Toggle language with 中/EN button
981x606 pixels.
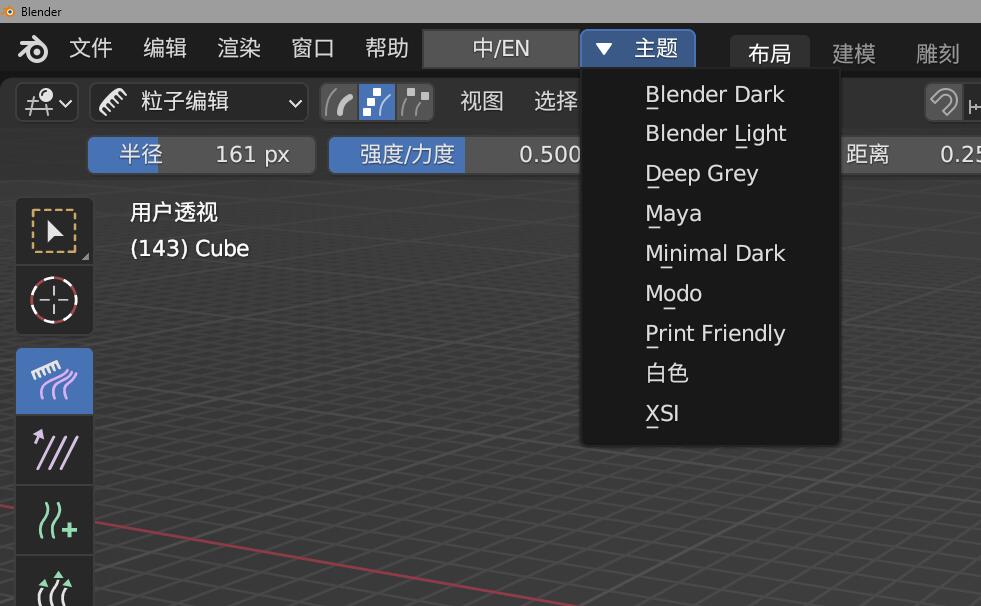tap(501, 48)
